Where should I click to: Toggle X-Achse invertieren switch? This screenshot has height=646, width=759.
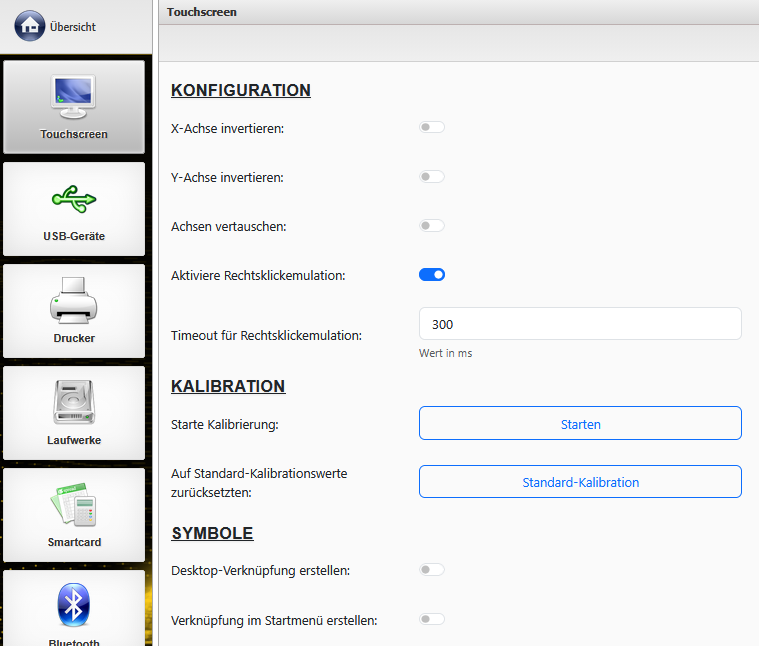pos(431,128)
